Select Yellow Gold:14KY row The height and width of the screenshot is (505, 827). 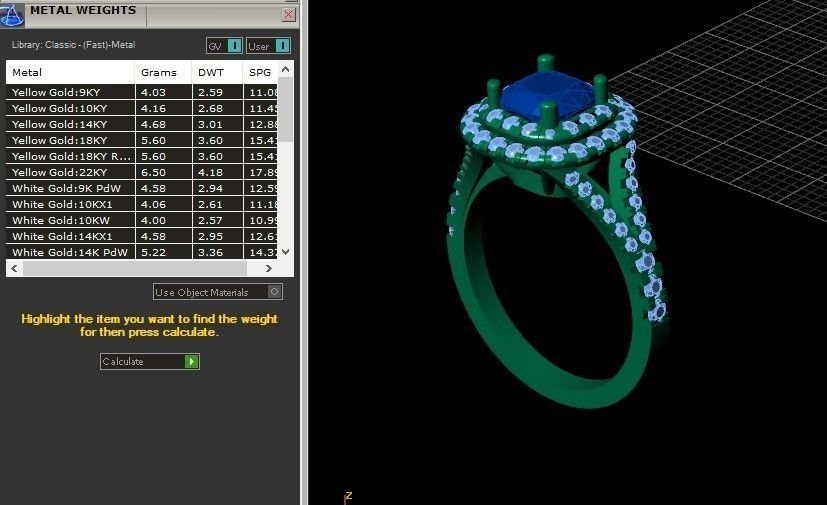tap(142, 124)
